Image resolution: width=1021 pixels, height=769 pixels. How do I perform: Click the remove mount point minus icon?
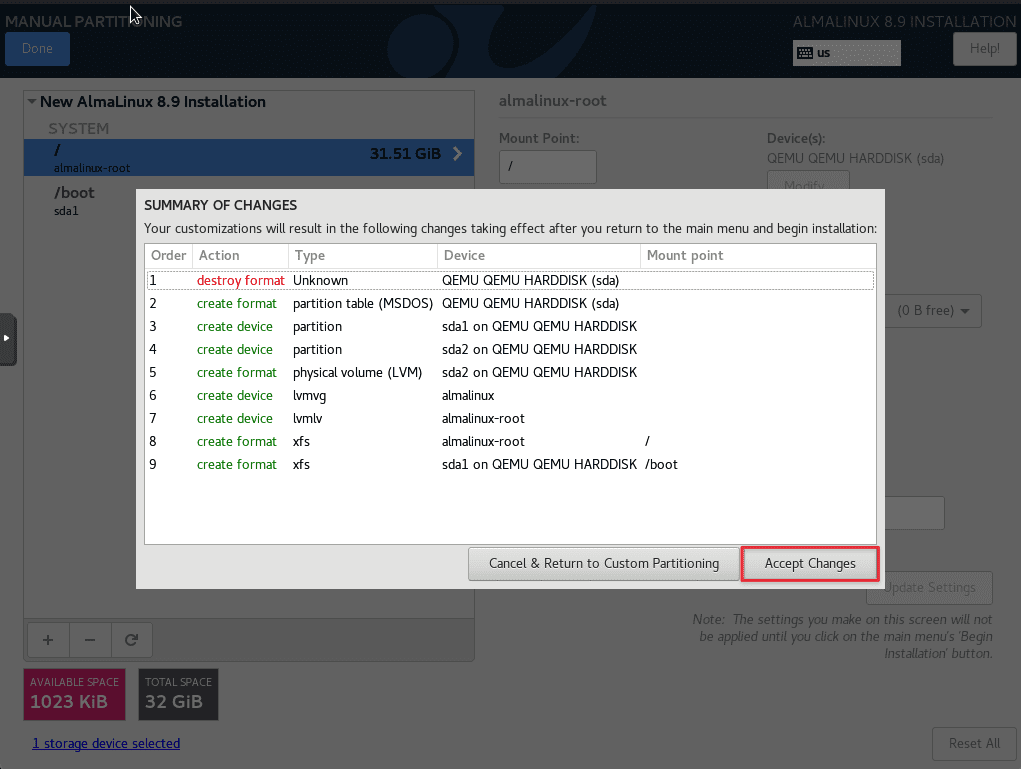90,640
